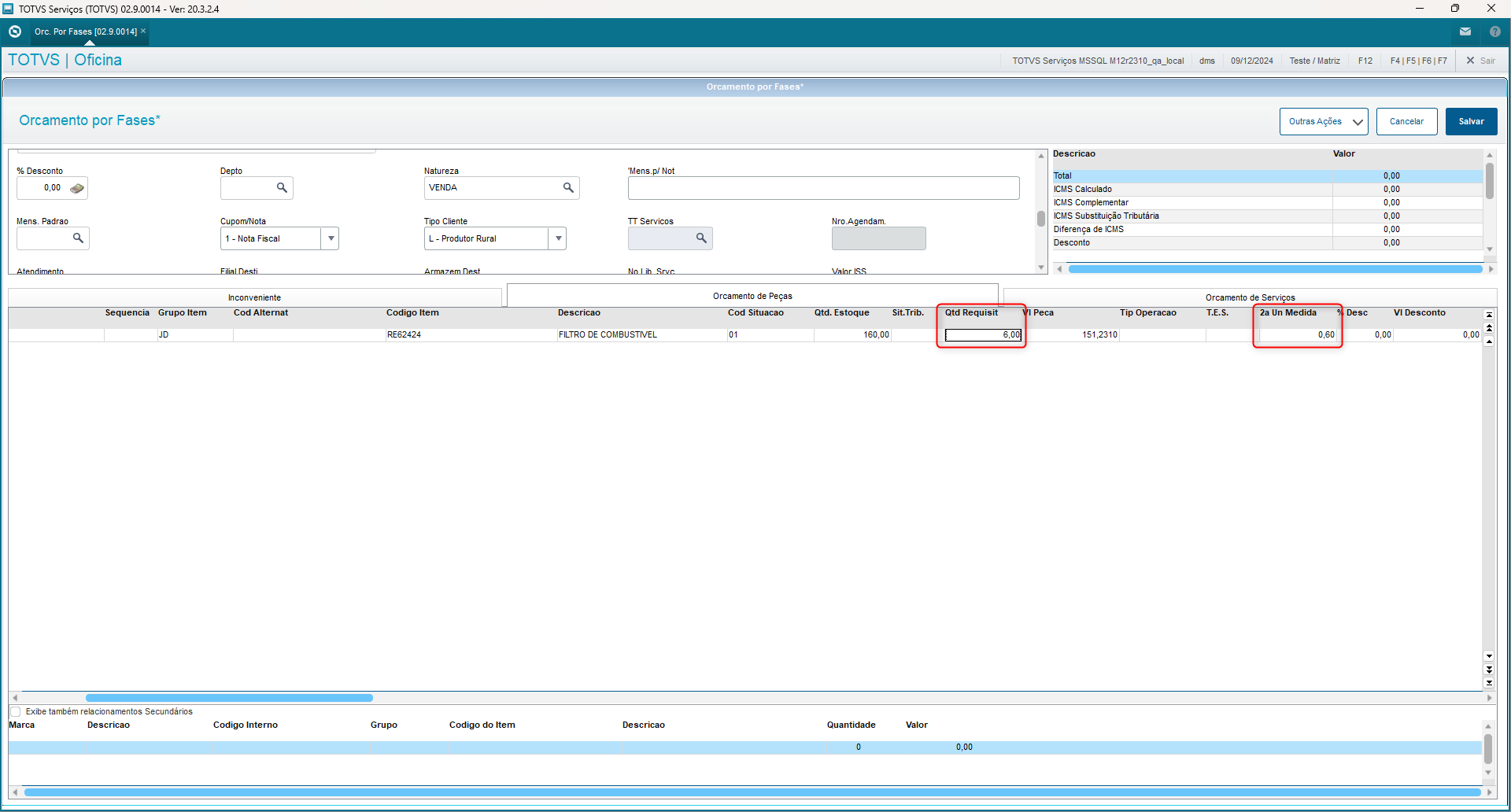Click the F4 | F5 | F6 | F7 shortcuts
The height and width of the screenshot is (812, 1511).
(x=1418, y=61)
